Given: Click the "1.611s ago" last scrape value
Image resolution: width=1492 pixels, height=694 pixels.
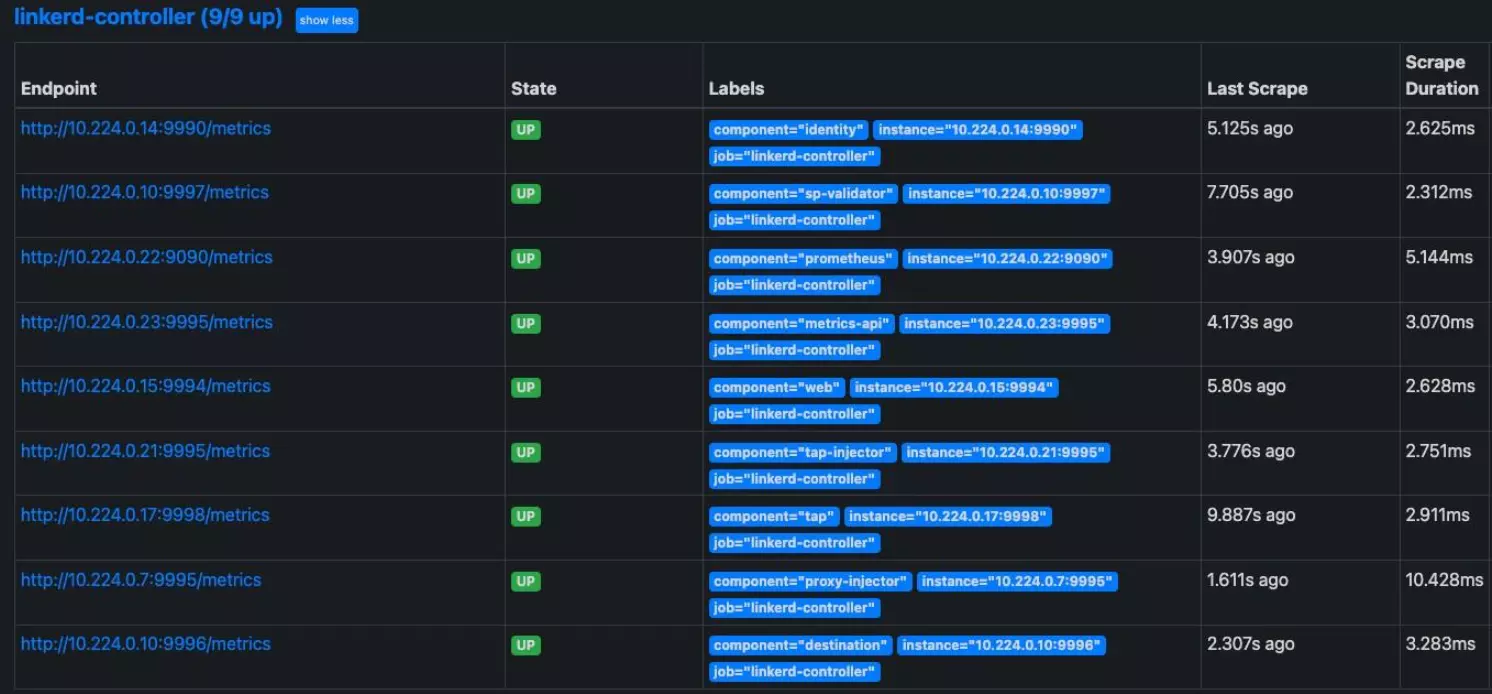Looking at the screenshot, I should 1247,580.
